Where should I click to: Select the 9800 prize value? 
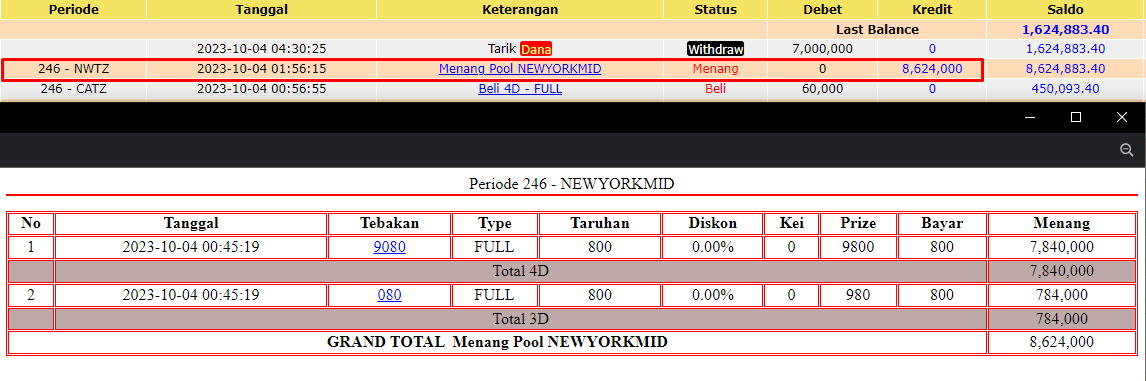[858, 247]
